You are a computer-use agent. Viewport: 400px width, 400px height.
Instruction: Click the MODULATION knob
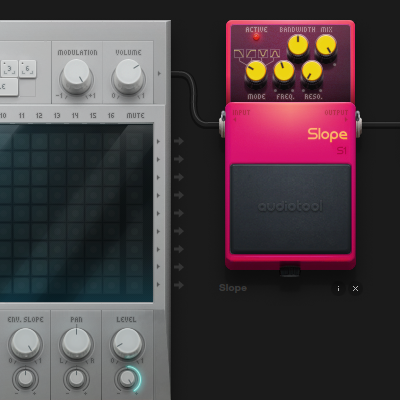tap(77, 76)
